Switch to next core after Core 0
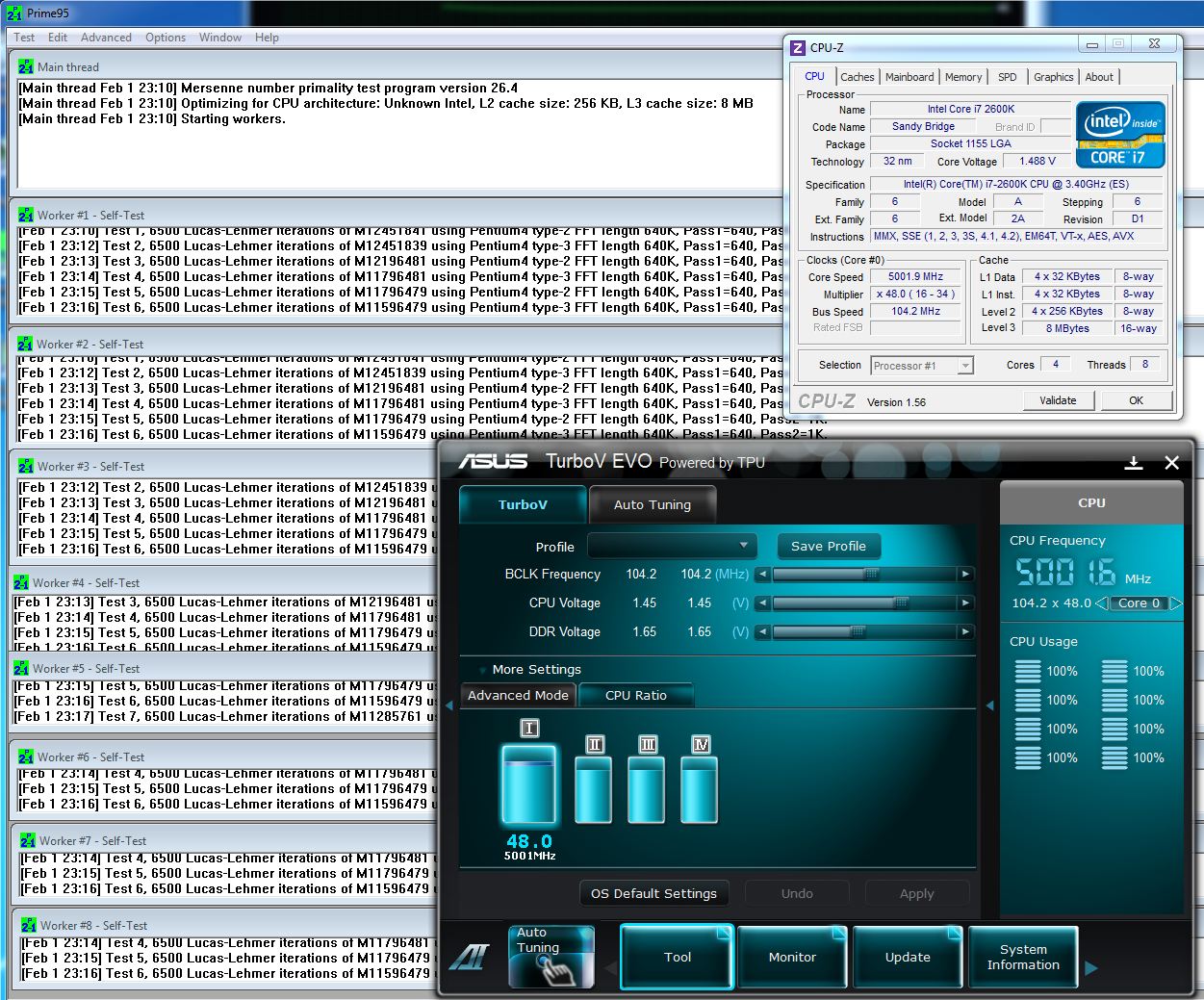1204x1000 pixels. tap(1175, 603)
